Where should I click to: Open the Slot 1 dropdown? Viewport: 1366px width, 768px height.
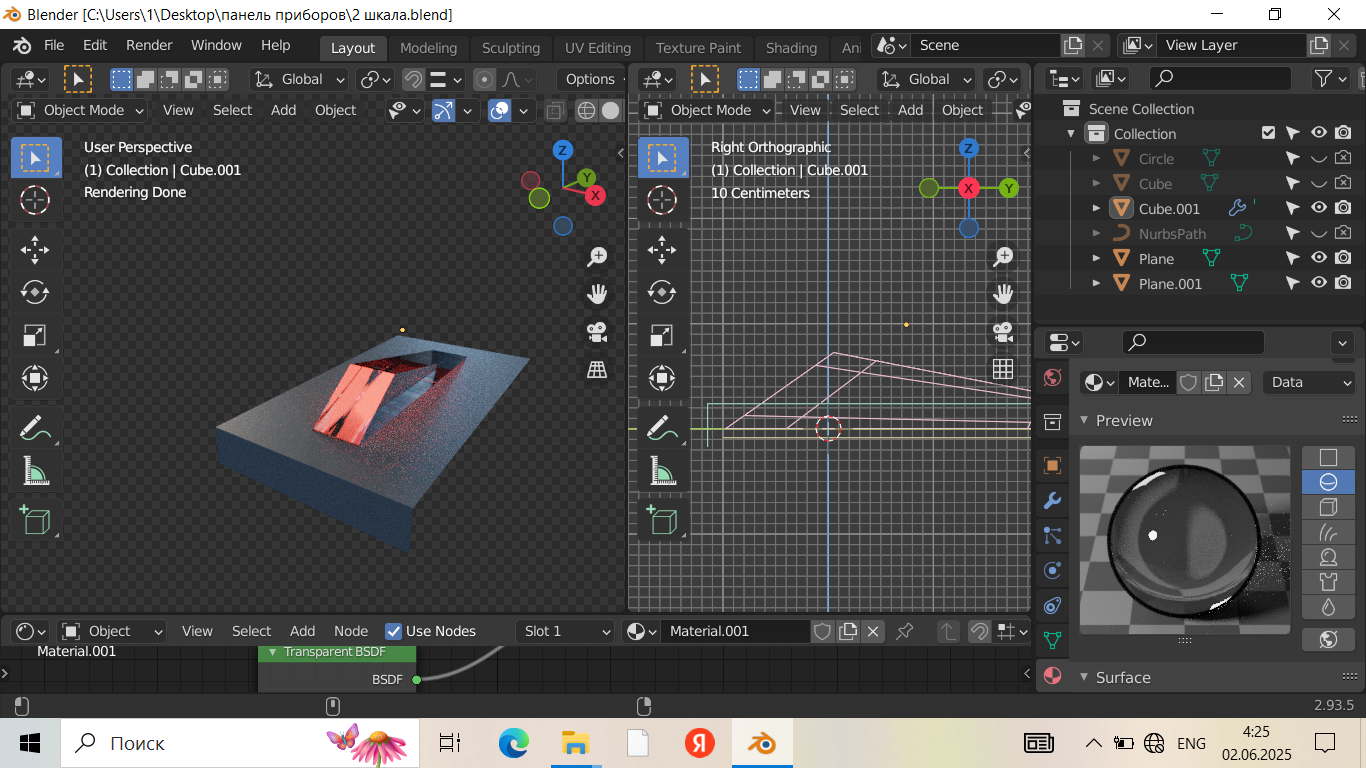[x=565, y=631]
